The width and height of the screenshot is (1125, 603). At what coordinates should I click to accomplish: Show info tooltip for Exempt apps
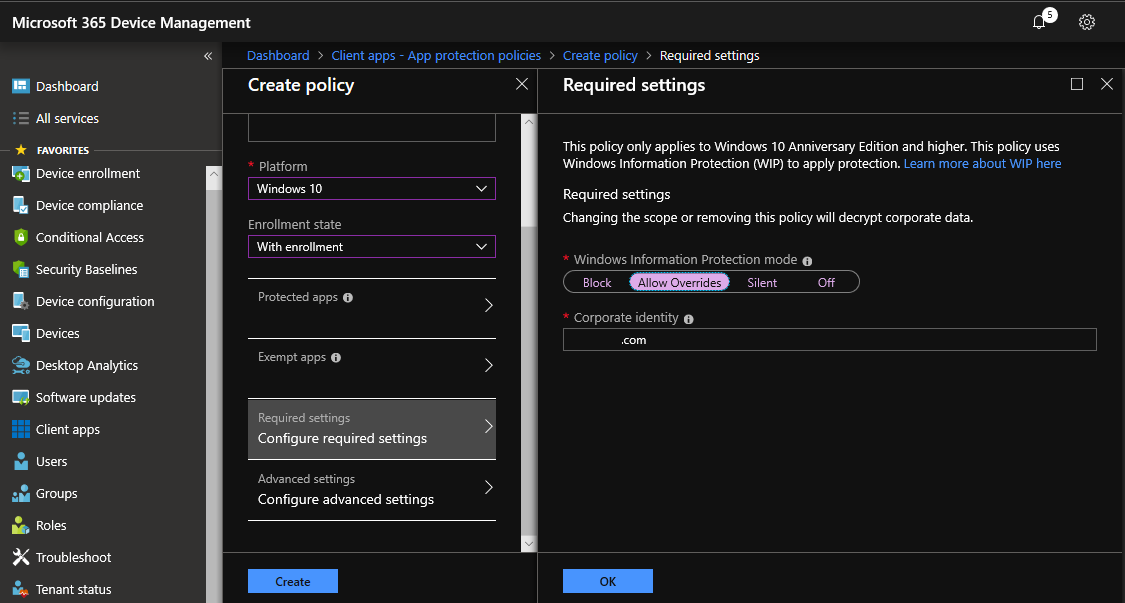pyautogui.click(x=336, y=357)
